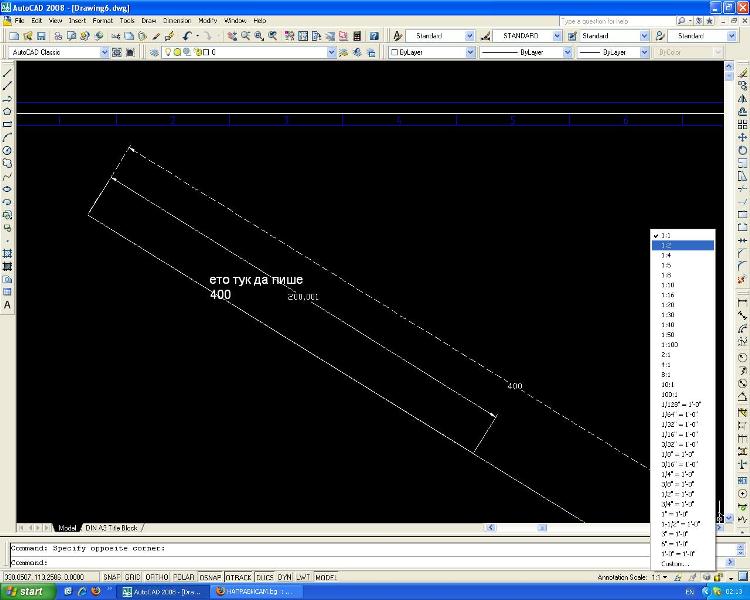This screenshot has height=600, width=750.
Task: Switch to DIN A2 Title Block tab
Action: pyautogui.click(x=112, y=527)
